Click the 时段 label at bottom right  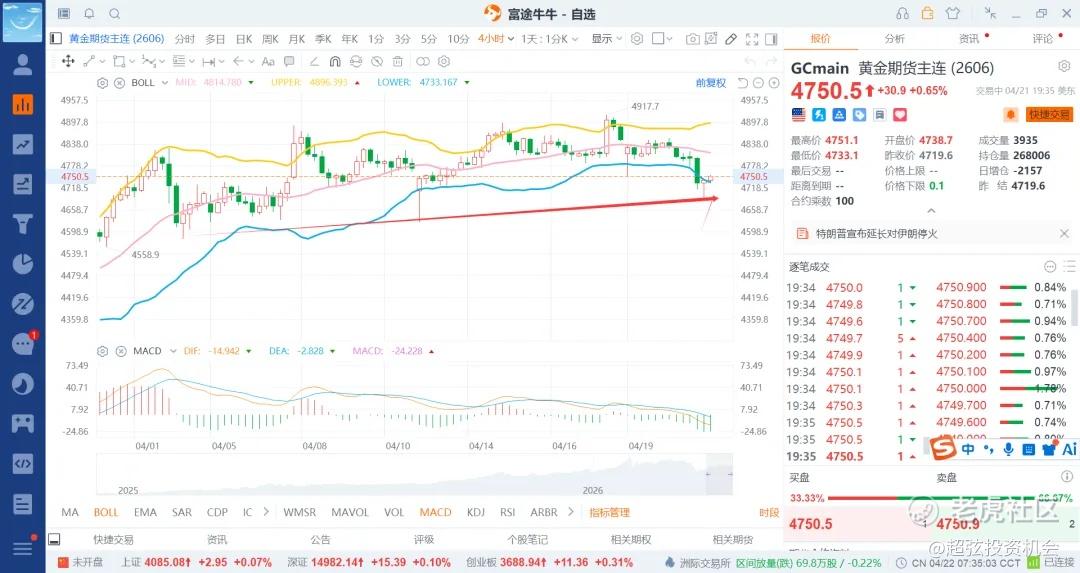point(769,512)
